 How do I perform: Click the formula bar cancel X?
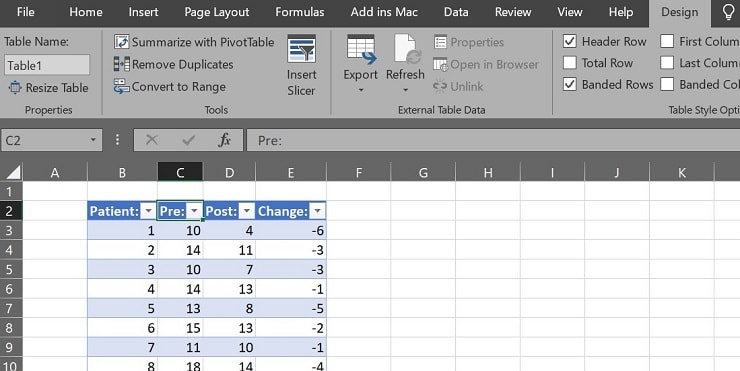click(x=152, y=140)
